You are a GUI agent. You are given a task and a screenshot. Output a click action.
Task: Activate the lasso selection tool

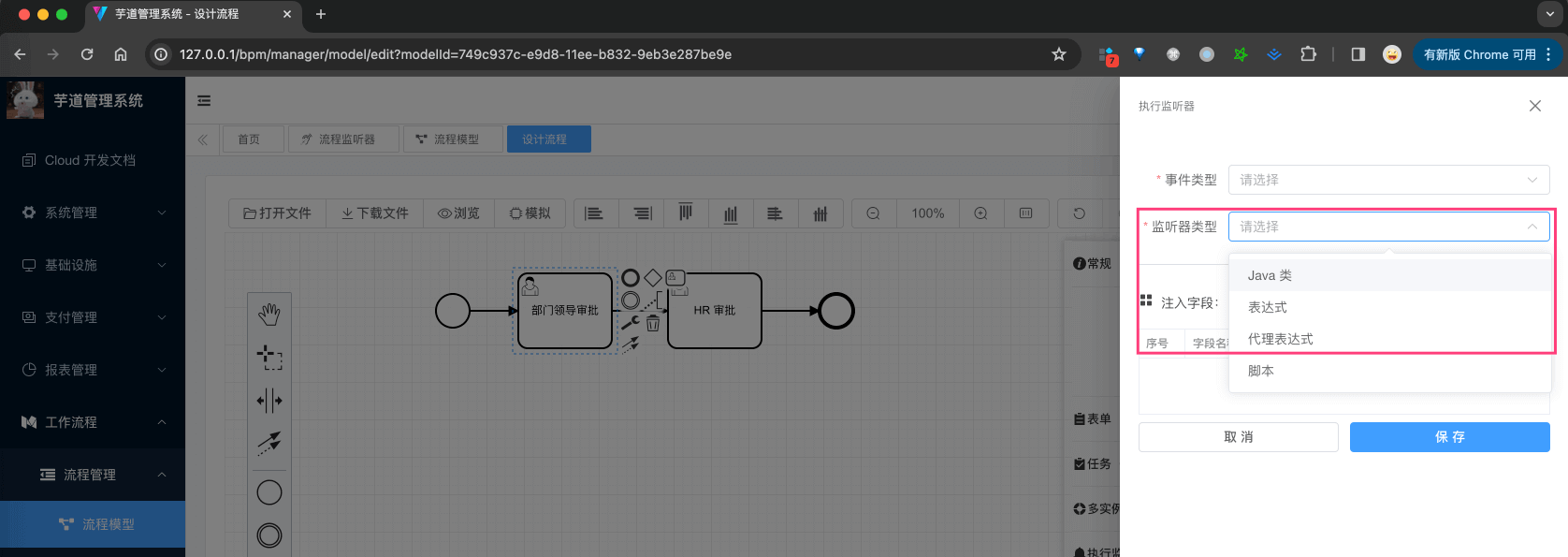pos(269,358)
